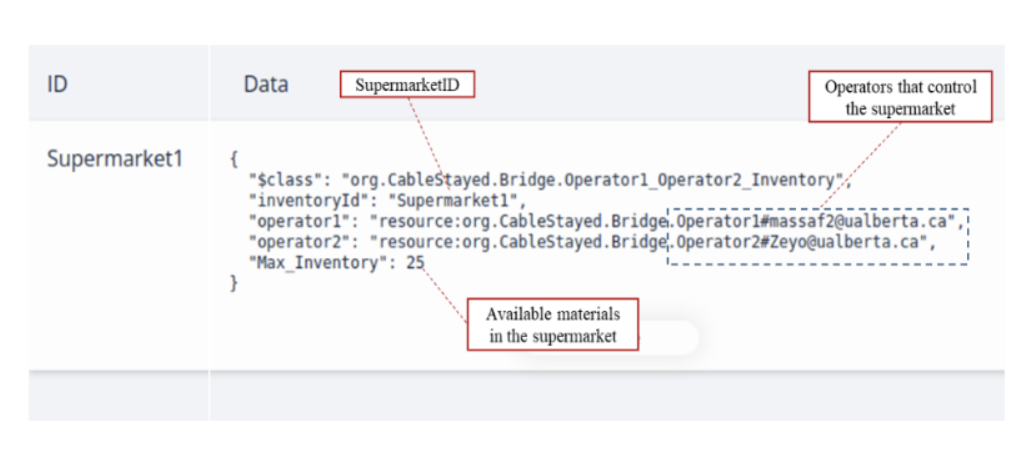Select the Supermarket1 row ID cell
Image resolution: width=1024 pixels, height=458 pixels.
coord(115,159)
